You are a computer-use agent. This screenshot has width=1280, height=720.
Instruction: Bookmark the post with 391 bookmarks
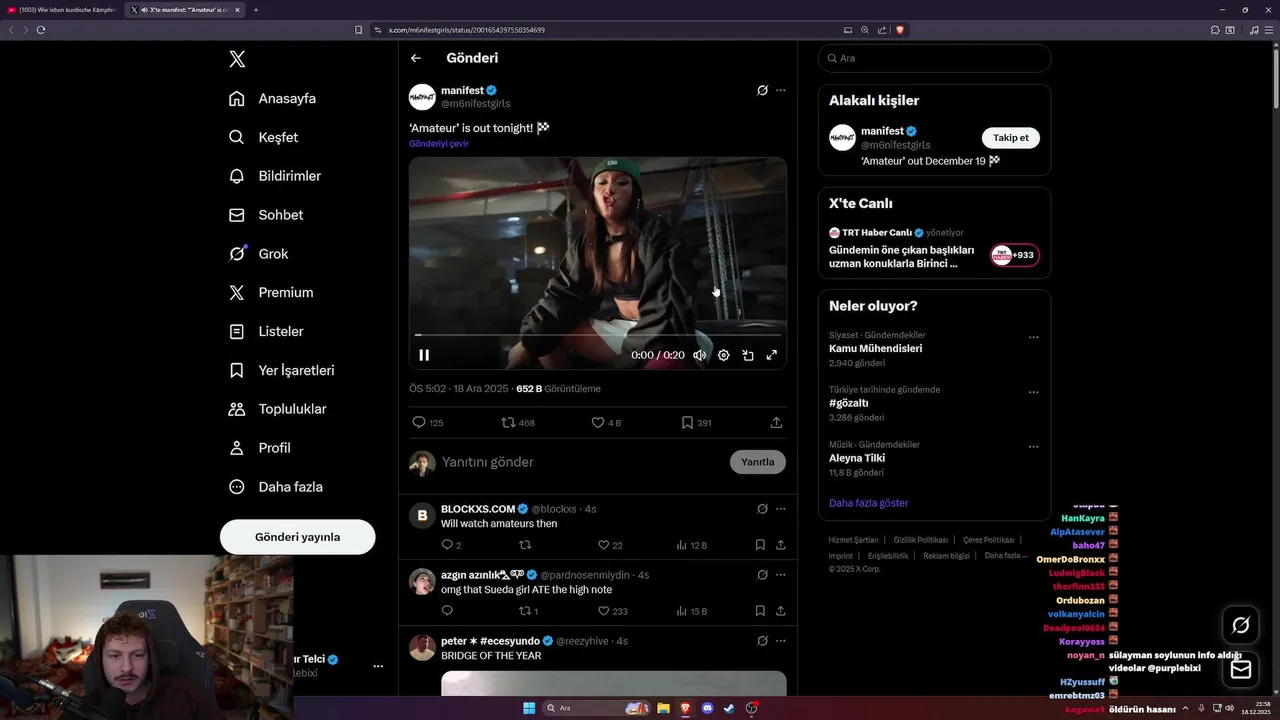(x=696, y=423)
